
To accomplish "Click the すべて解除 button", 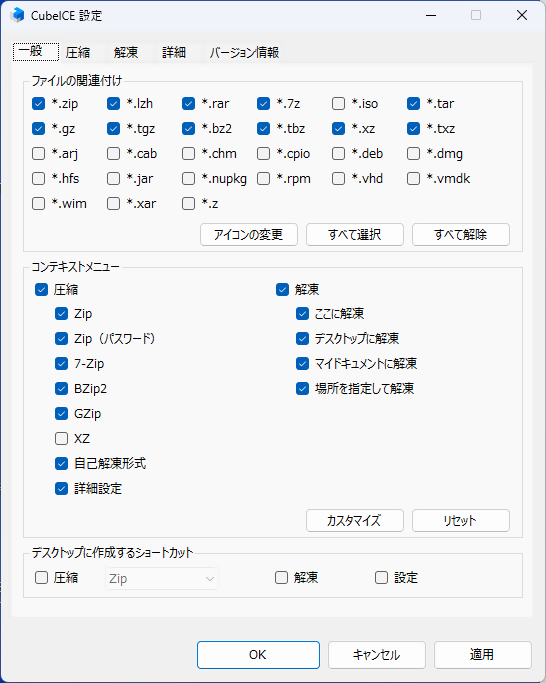I will pyautogui.click(x=461, y=235).
